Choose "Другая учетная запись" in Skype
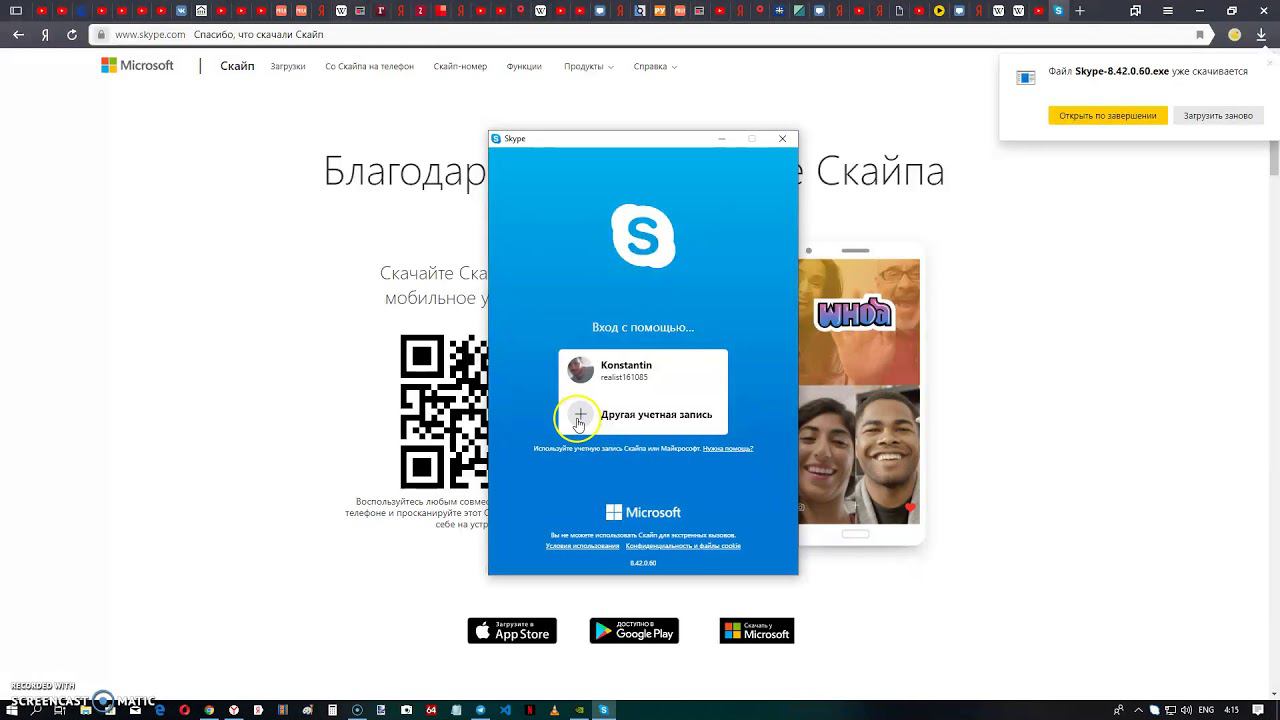1280x720 pixels. click(x=643, y=414)
